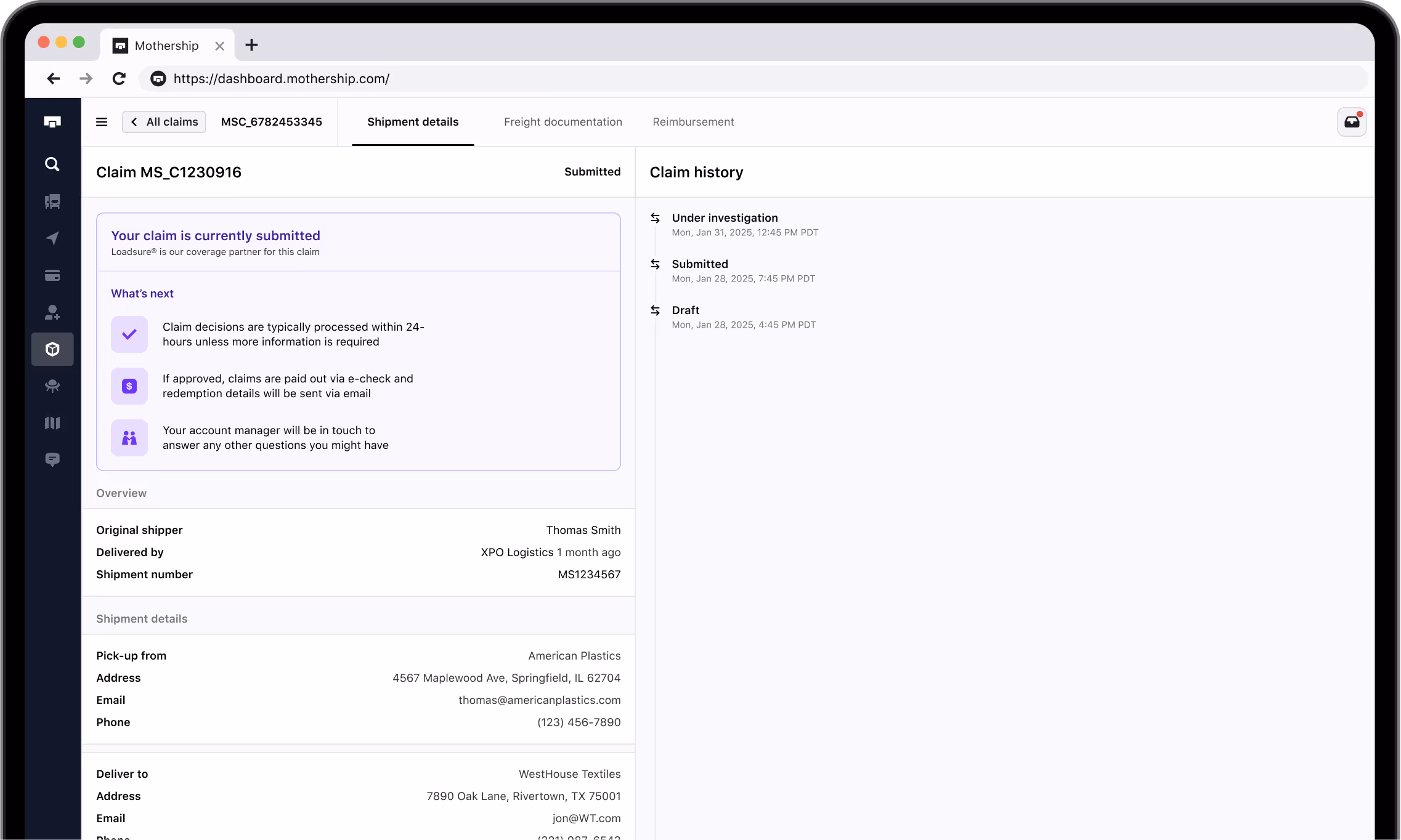Open the map icon in the sidebar
This screenshot has height=840, width=1401.
[52, 423]
